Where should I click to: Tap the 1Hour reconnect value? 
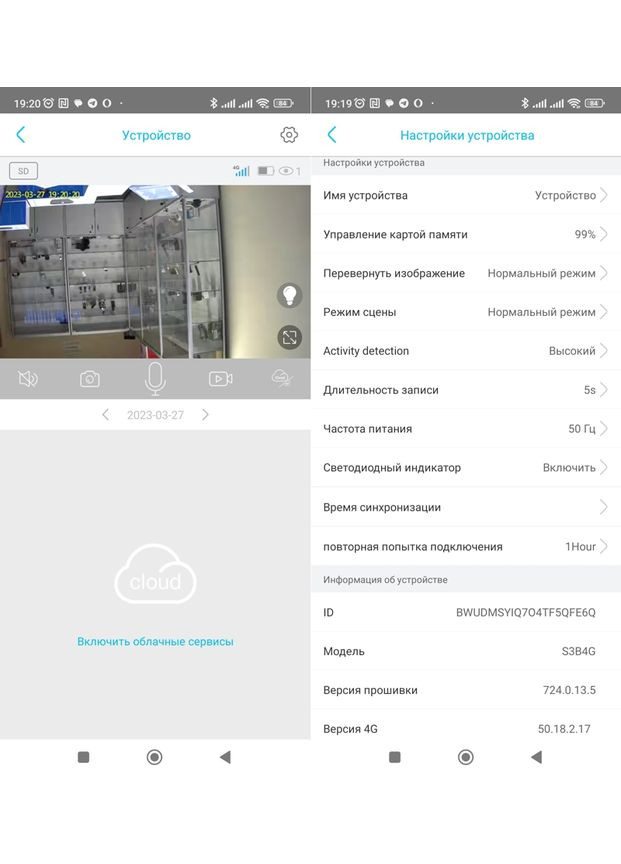pos(580,547)
